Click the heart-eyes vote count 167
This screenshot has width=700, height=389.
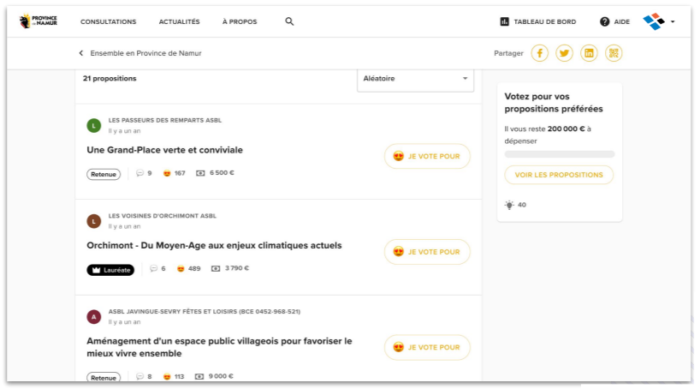click(x=174, y=173)
